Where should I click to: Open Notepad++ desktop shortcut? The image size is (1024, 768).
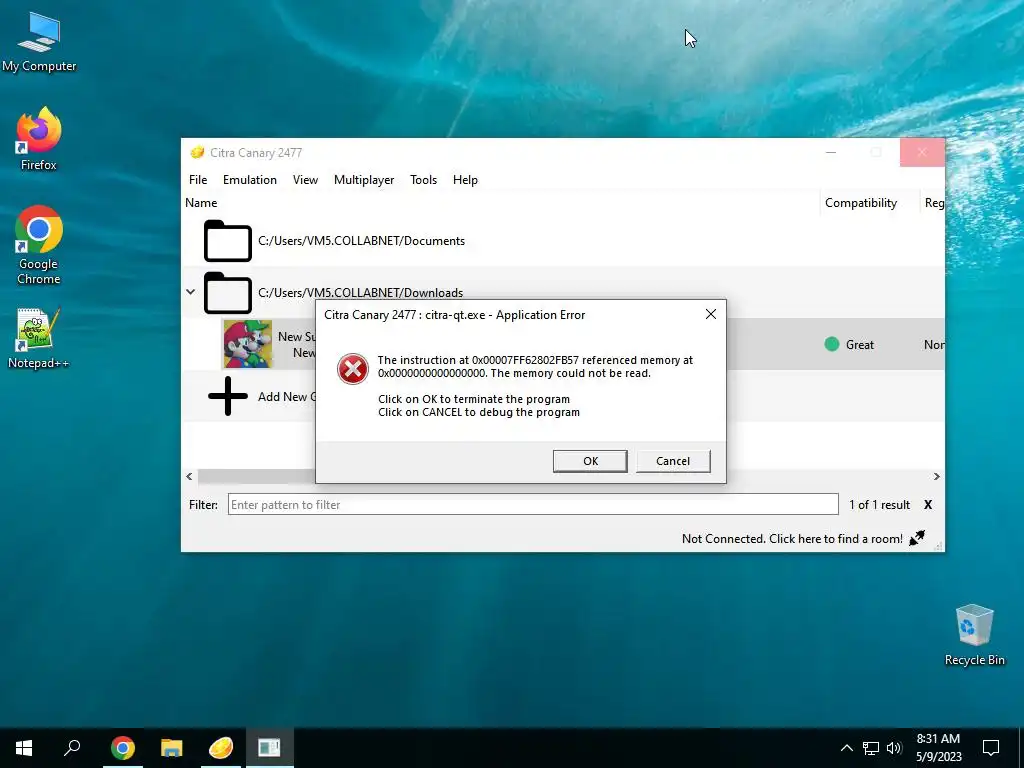[39, 338]
